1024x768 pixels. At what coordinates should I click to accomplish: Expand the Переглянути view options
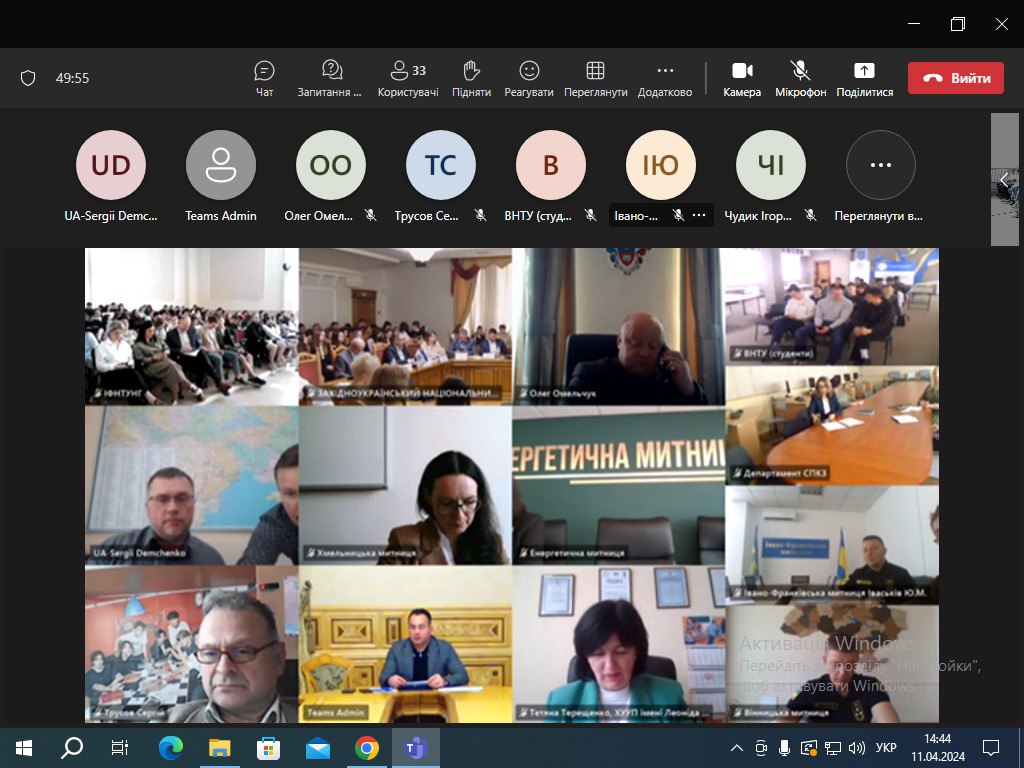point(595,78)
